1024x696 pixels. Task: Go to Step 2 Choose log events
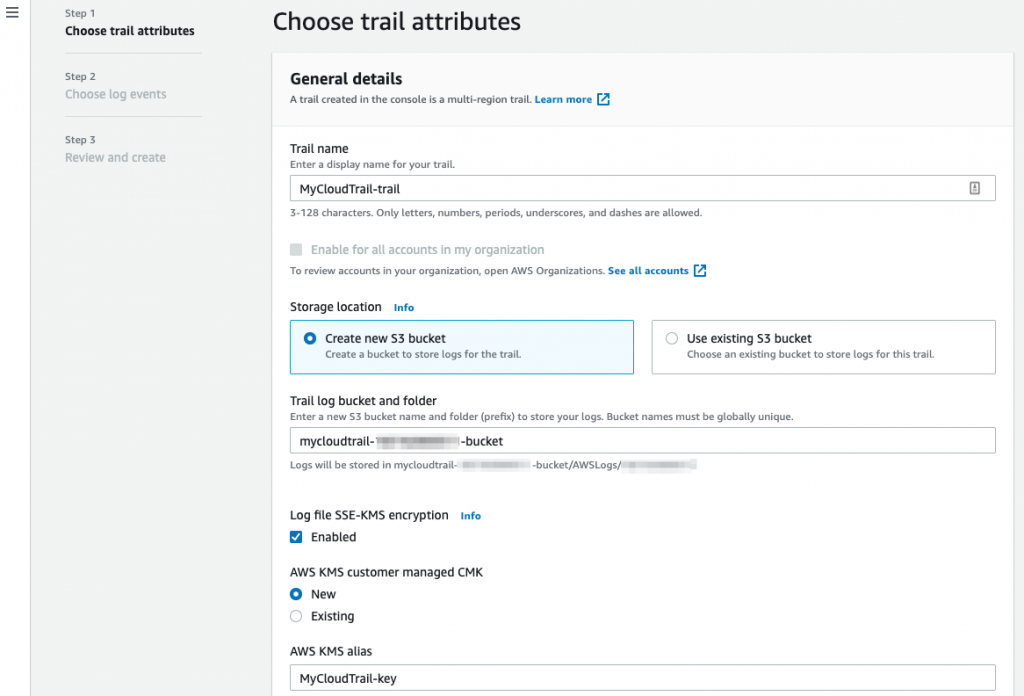click(116, 94)
